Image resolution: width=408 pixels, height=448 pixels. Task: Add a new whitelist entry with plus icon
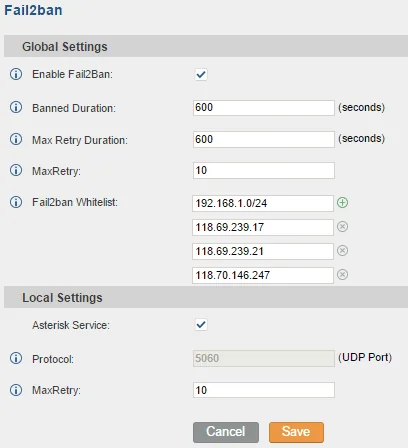point(342,202)
